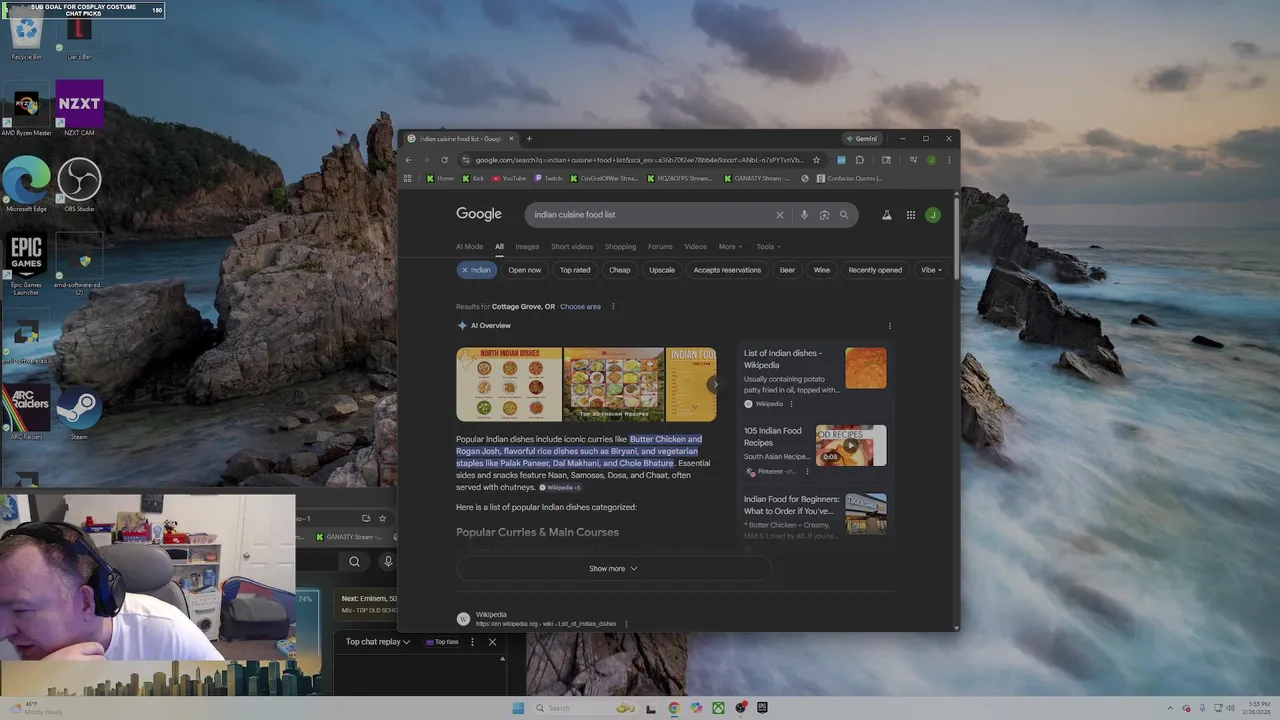The image size is (1280, 720).
Task: Open Google Search Labs flask icon
Action: pos(886,215)
